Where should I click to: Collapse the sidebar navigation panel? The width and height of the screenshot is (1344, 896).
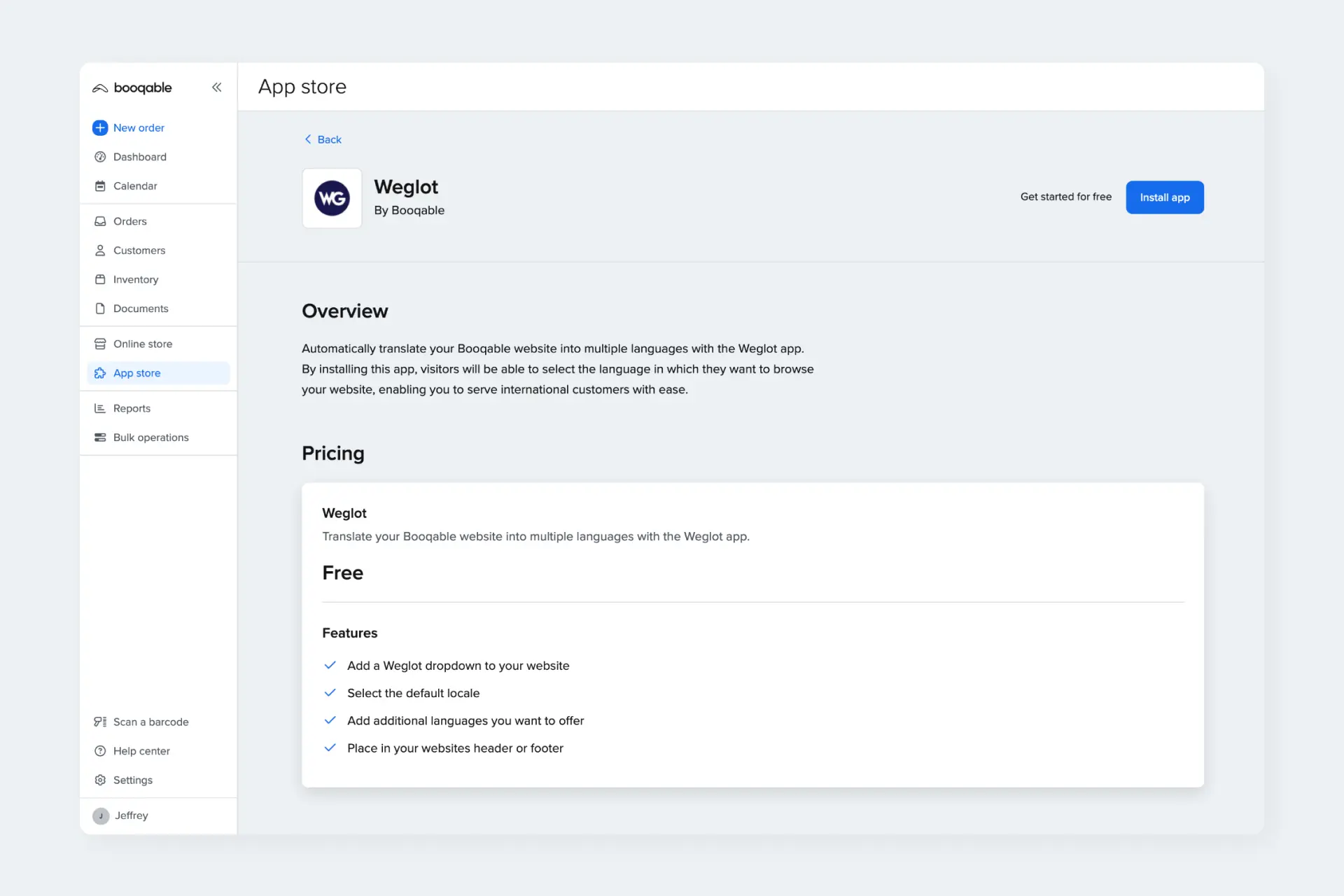[x=217, y=87]
